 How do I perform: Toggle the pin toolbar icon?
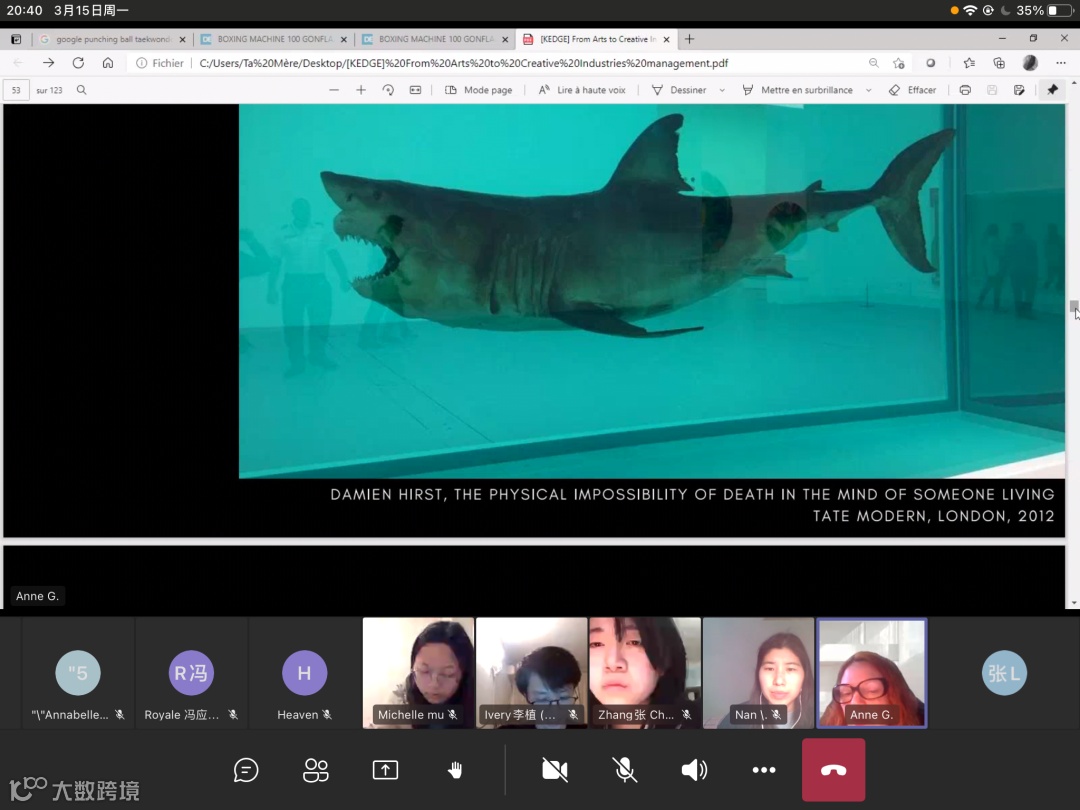(x=1052, y=90)
